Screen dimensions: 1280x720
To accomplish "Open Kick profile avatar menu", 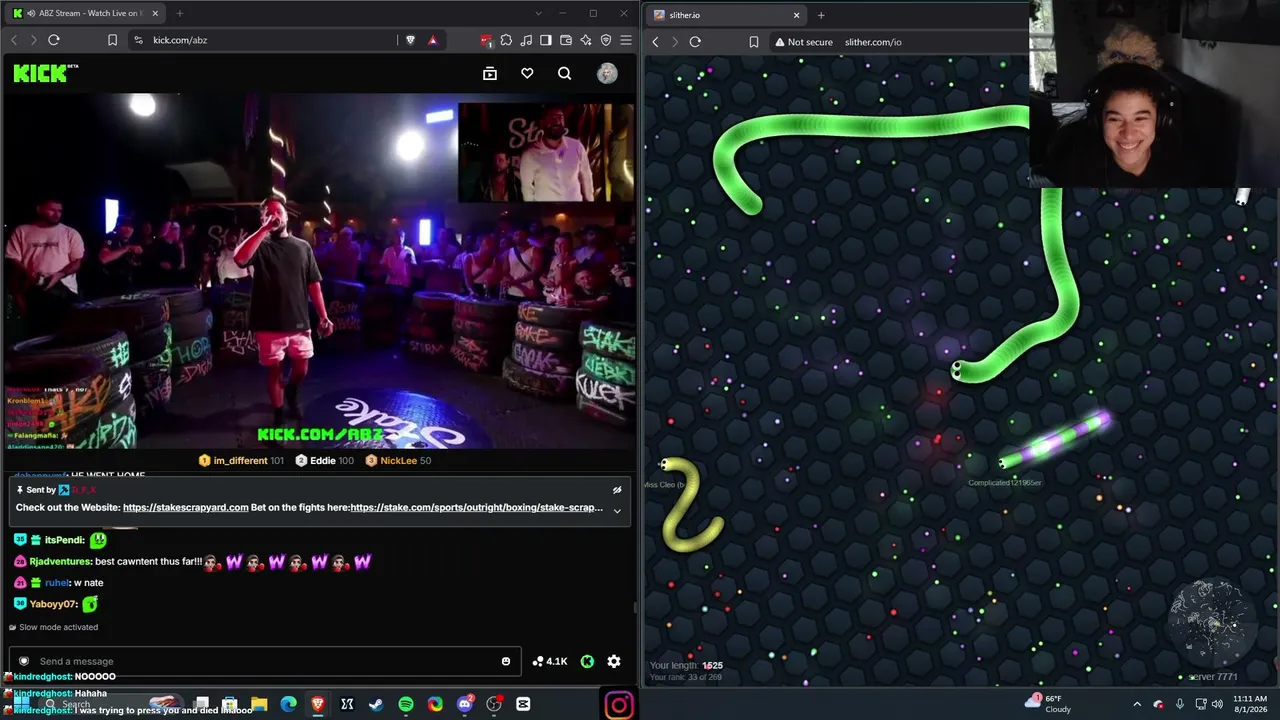I will tap(607, 73).
